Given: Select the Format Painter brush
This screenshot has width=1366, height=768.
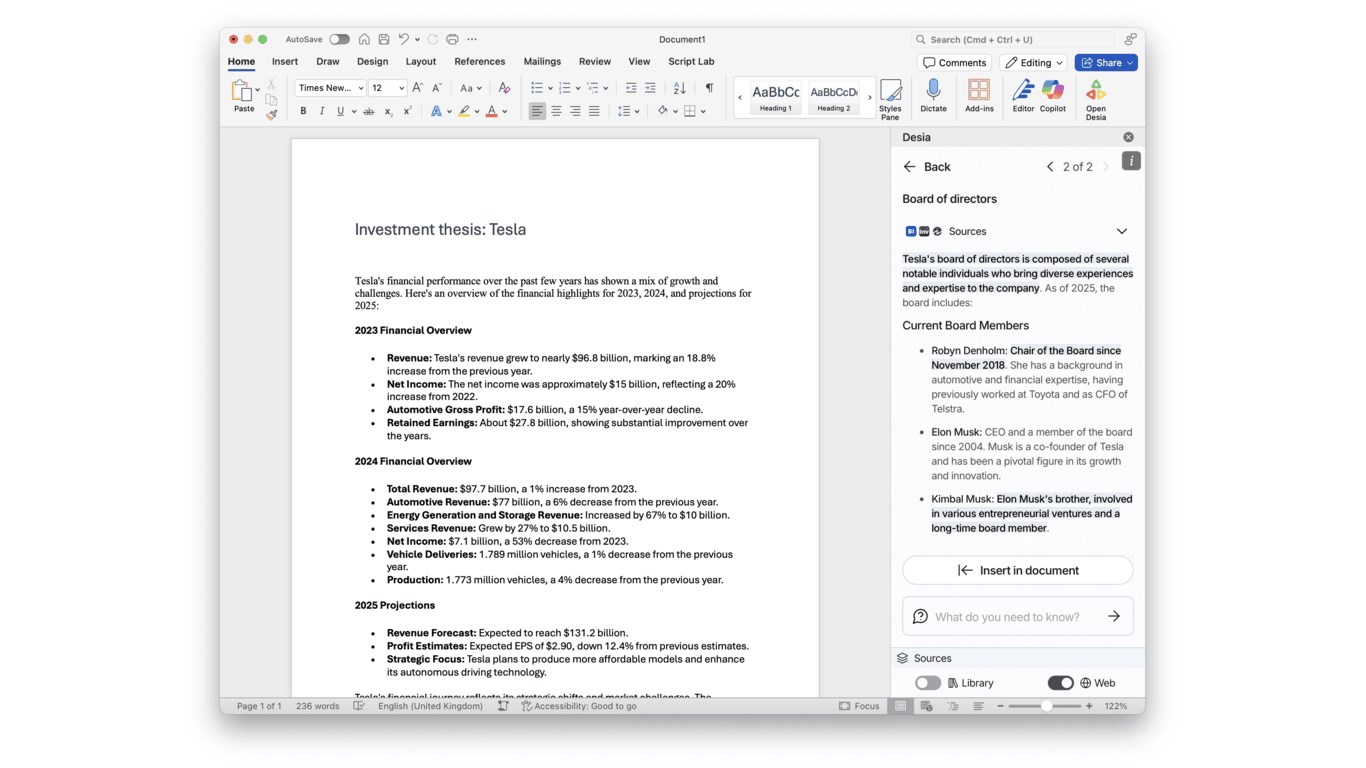Looking at the screenshot, I should pos(271,115).
